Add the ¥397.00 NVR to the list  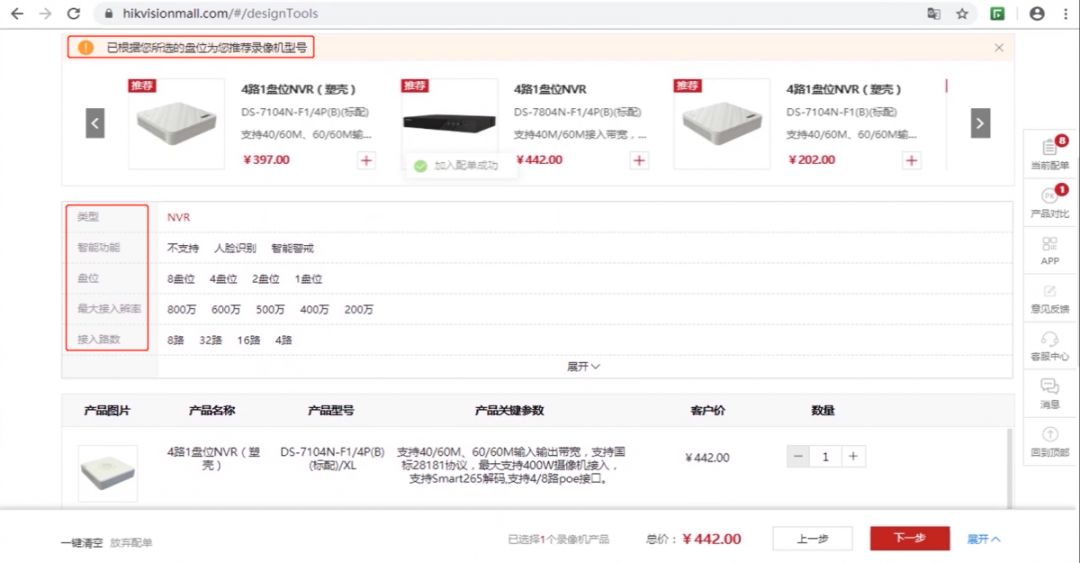coord(366,161)
